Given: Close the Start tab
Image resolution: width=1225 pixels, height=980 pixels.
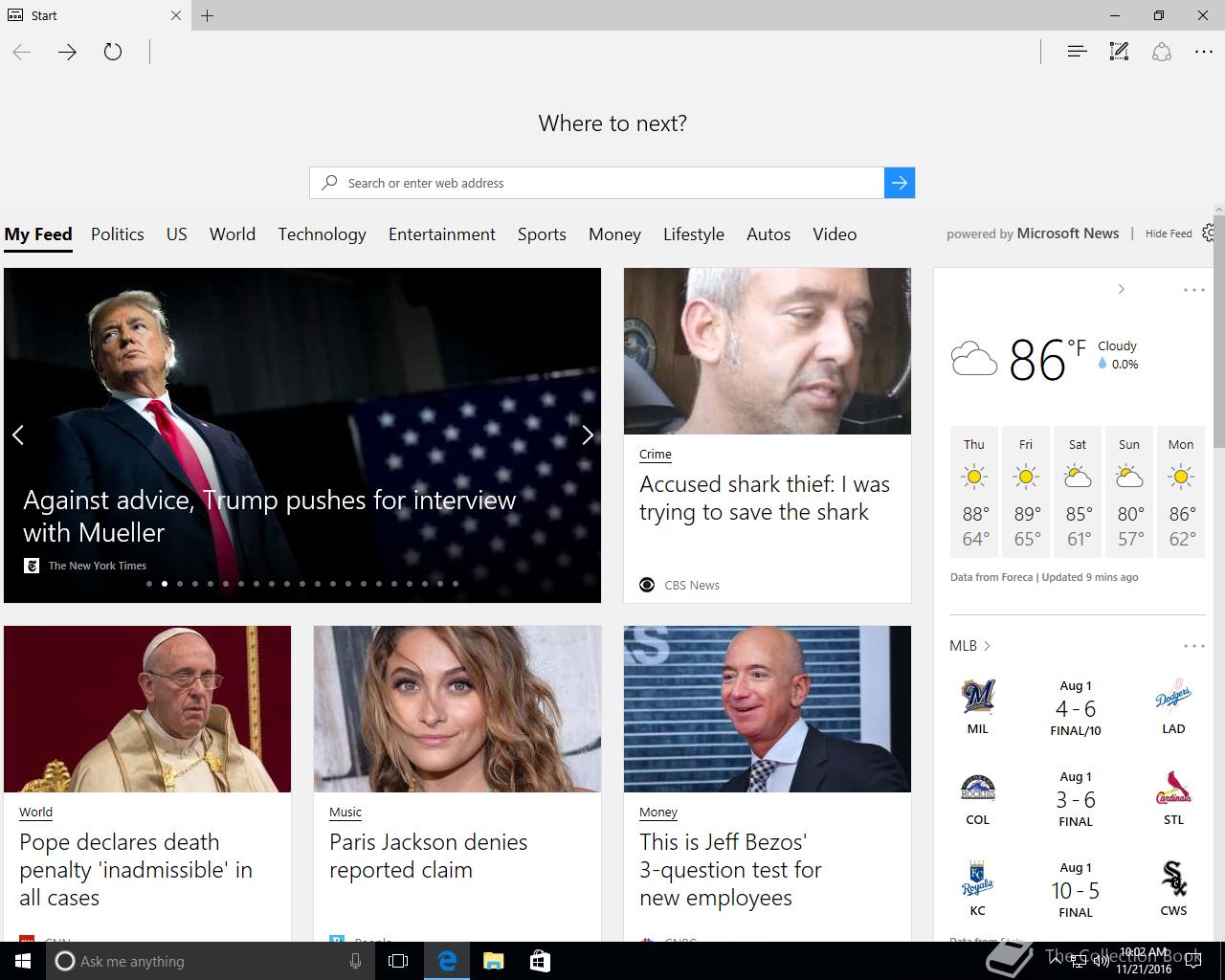Looking at the screenshot, I should (x=175, y=15).
